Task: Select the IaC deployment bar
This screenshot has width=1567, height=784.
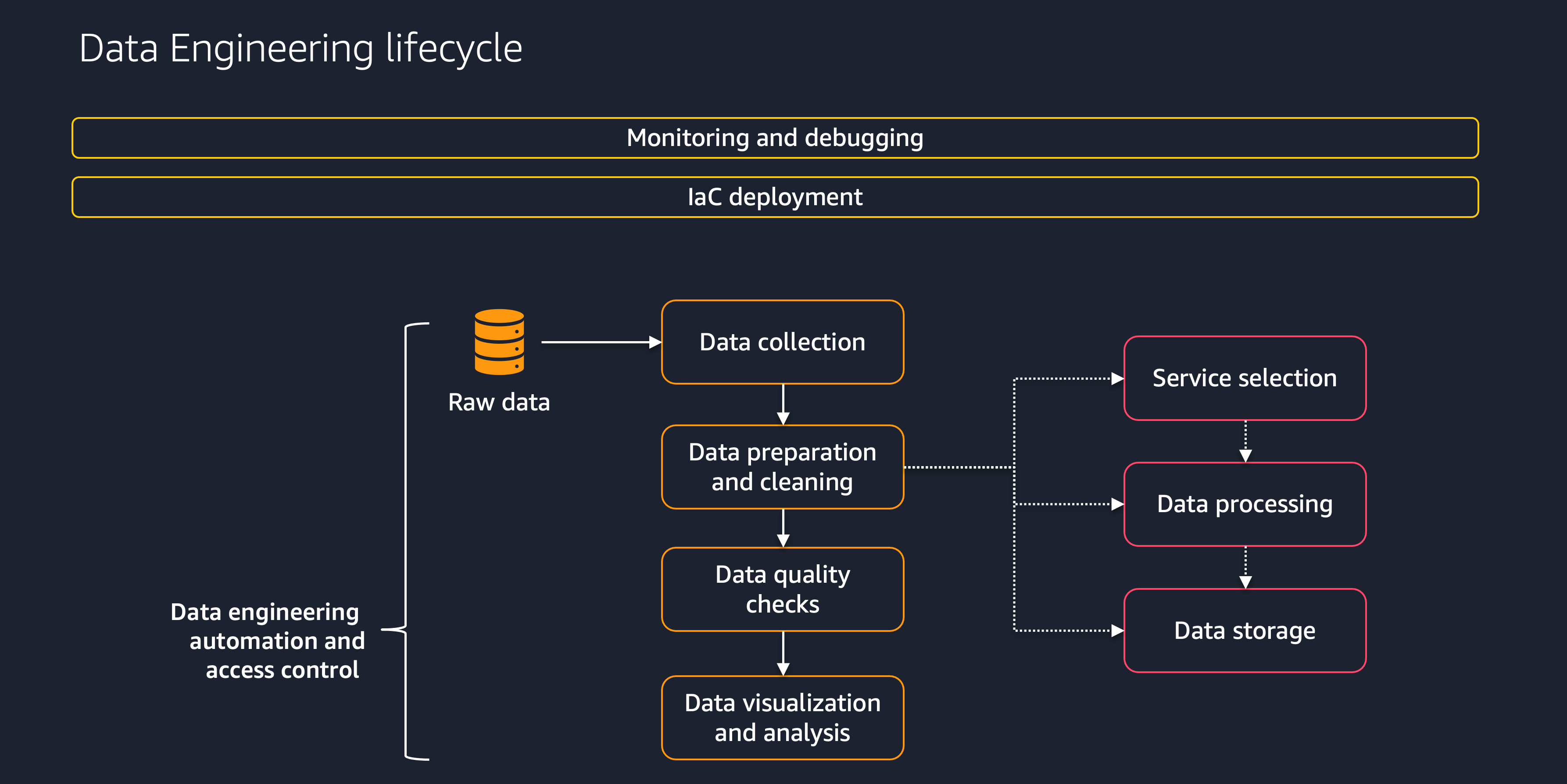Action: pyautogui.click(x=774, y=197)
